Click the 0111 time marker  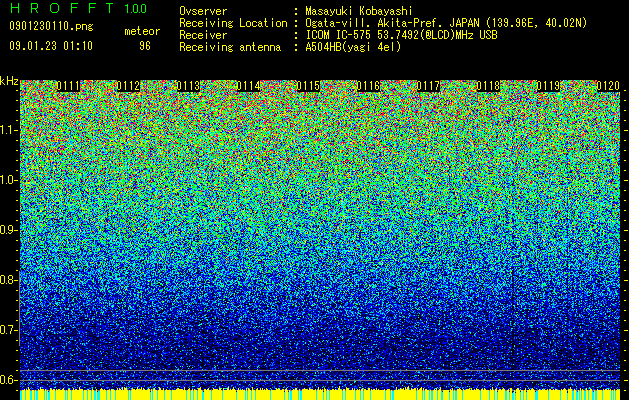(68, 86)
